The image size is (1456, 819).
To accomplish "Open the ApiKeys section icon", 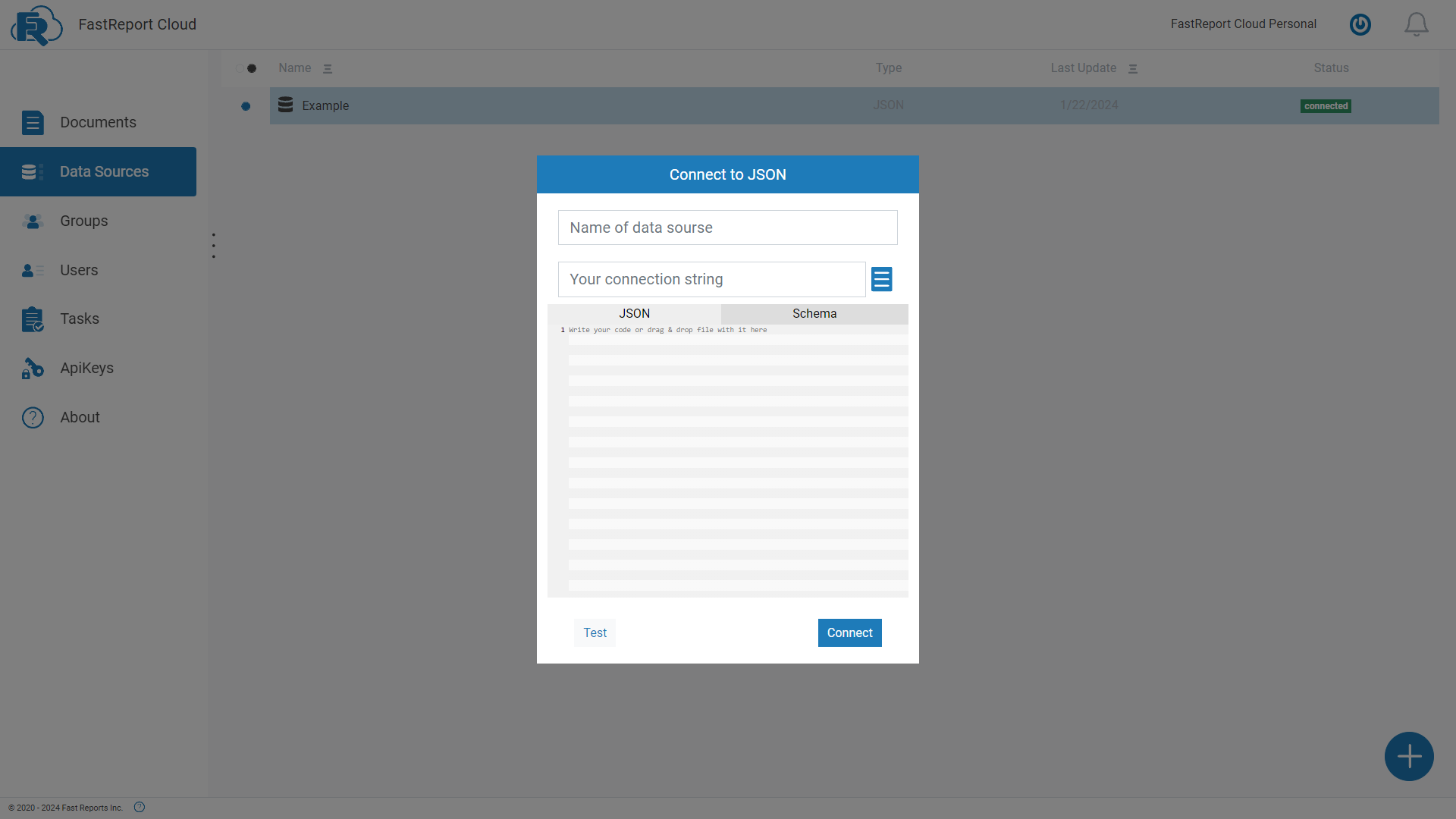I will (31, 368).
